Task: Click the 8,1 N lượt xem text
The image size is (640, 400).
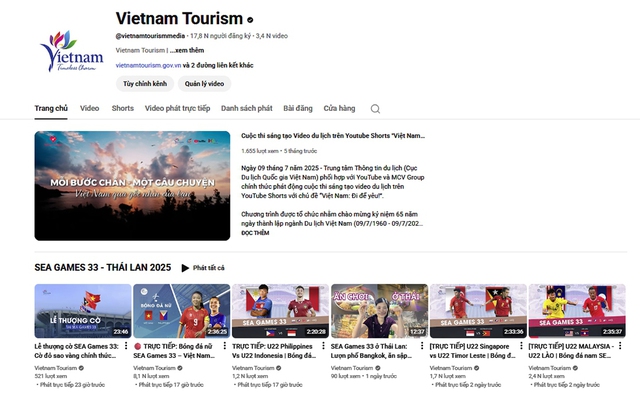Action: tap(151, 376)
